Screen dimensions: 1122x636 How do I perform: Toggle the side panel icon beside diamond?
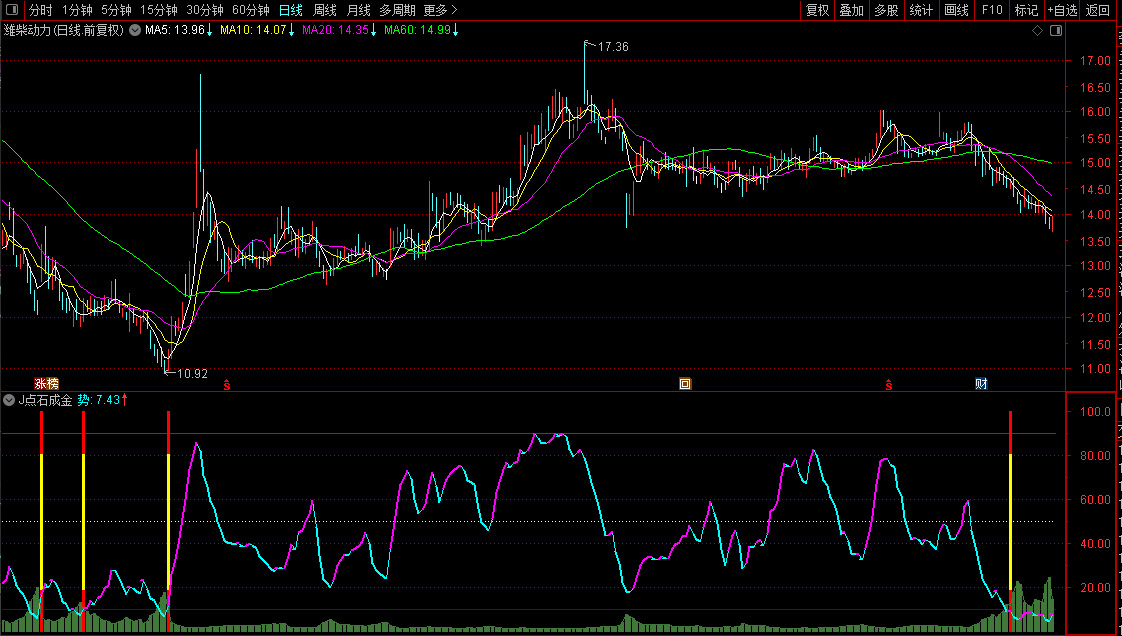coord(1054,31)
